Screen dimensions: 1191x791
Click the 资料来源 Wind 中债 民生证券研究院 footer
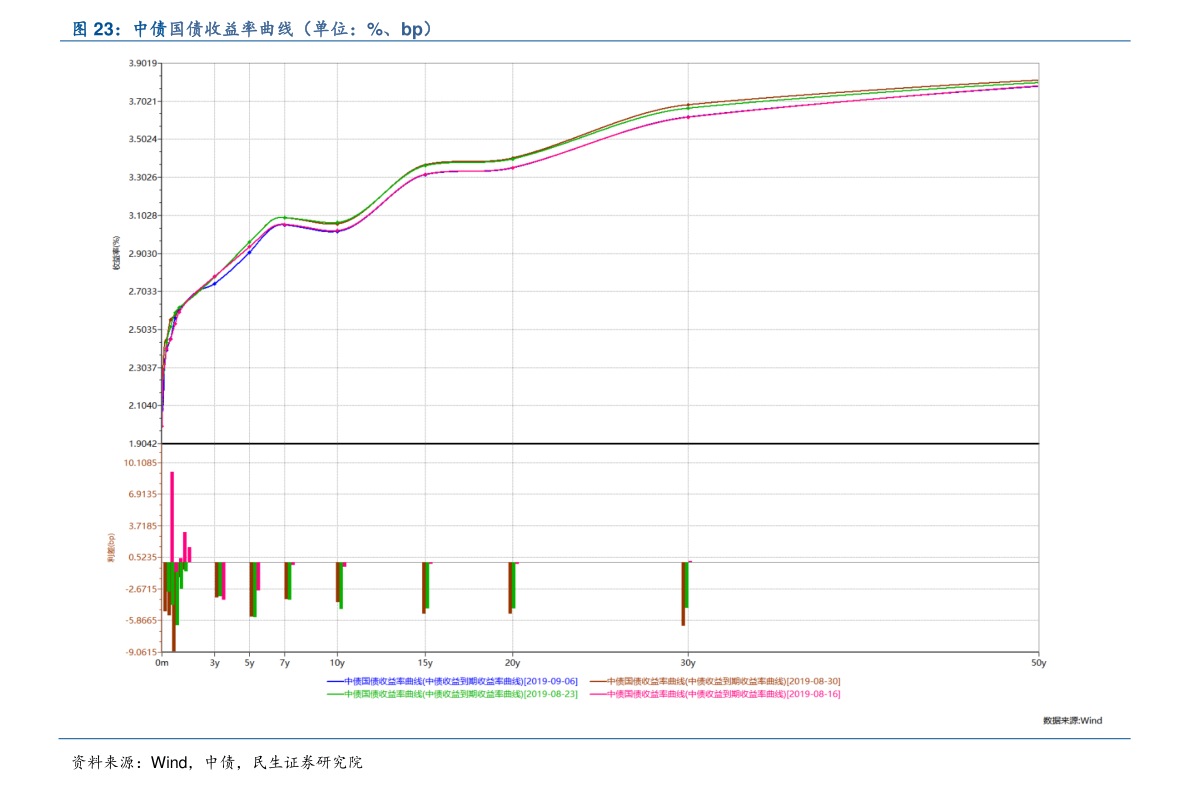[217, 762]
